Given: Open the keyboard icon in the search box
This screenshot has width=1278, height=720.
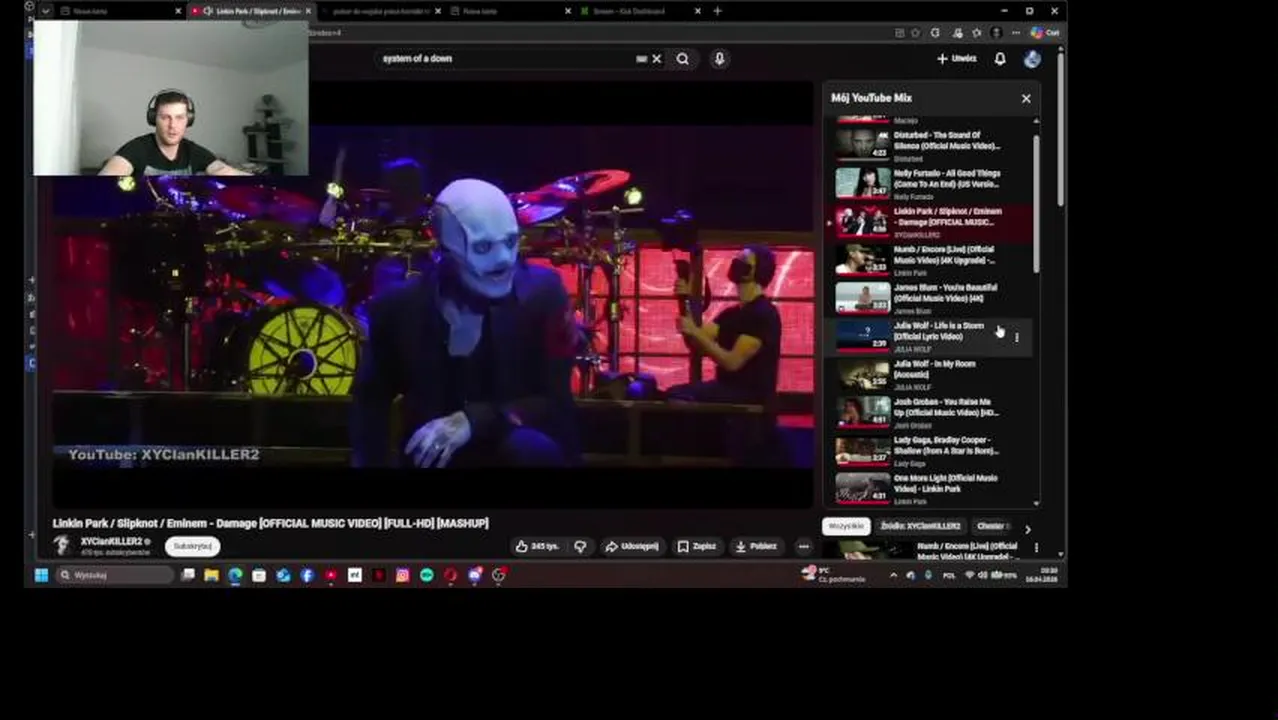Looking at the screenshot, I should [641, 59].
